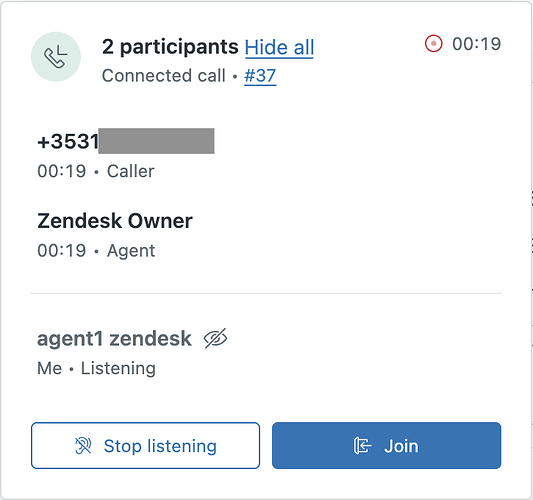This screenshot has height=500, width=533.
Task: Click the Caller role label
Action: (x=131, y=171)
